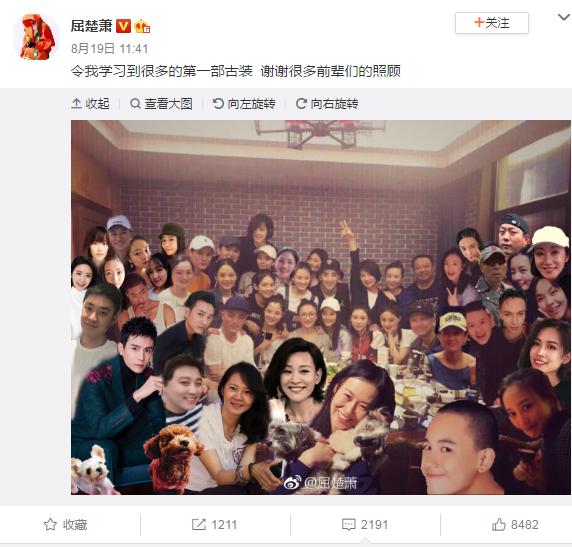Click the orange verified V badge
This screenshot has width=572, height=547.
[123, 26]
